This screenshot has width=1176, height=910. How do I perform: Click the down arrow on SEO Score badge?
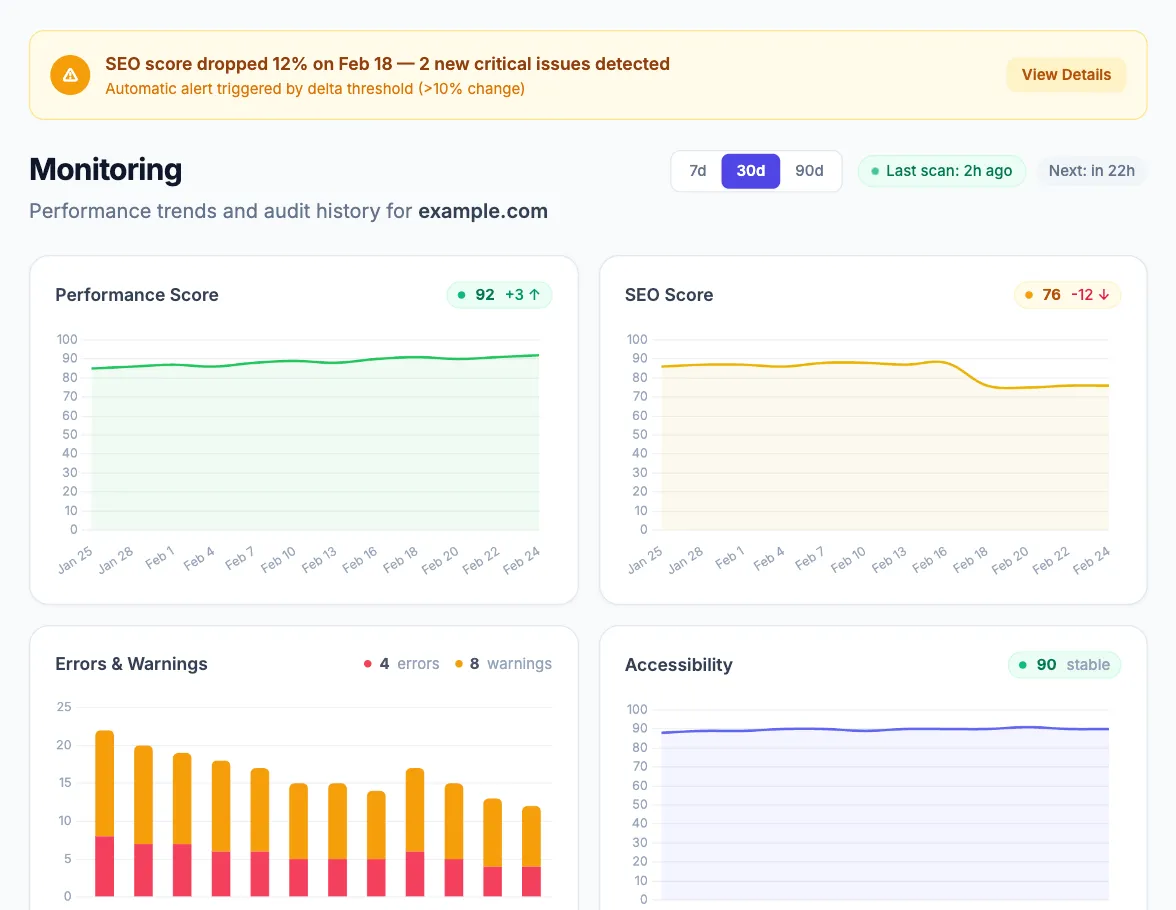tap(1104, 295)
